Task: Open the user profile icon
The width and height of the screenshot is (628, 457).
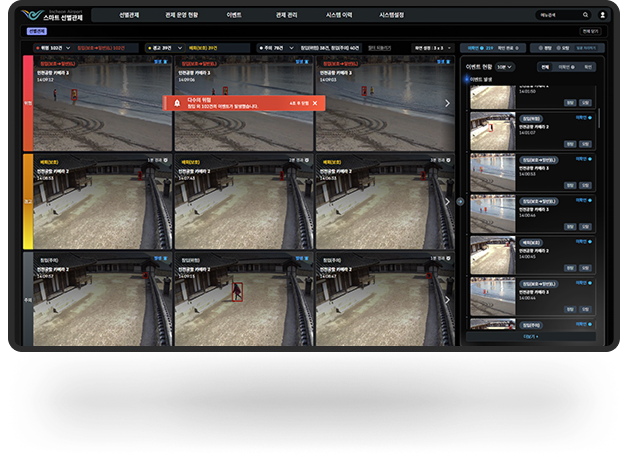Action: coord(603,15)
